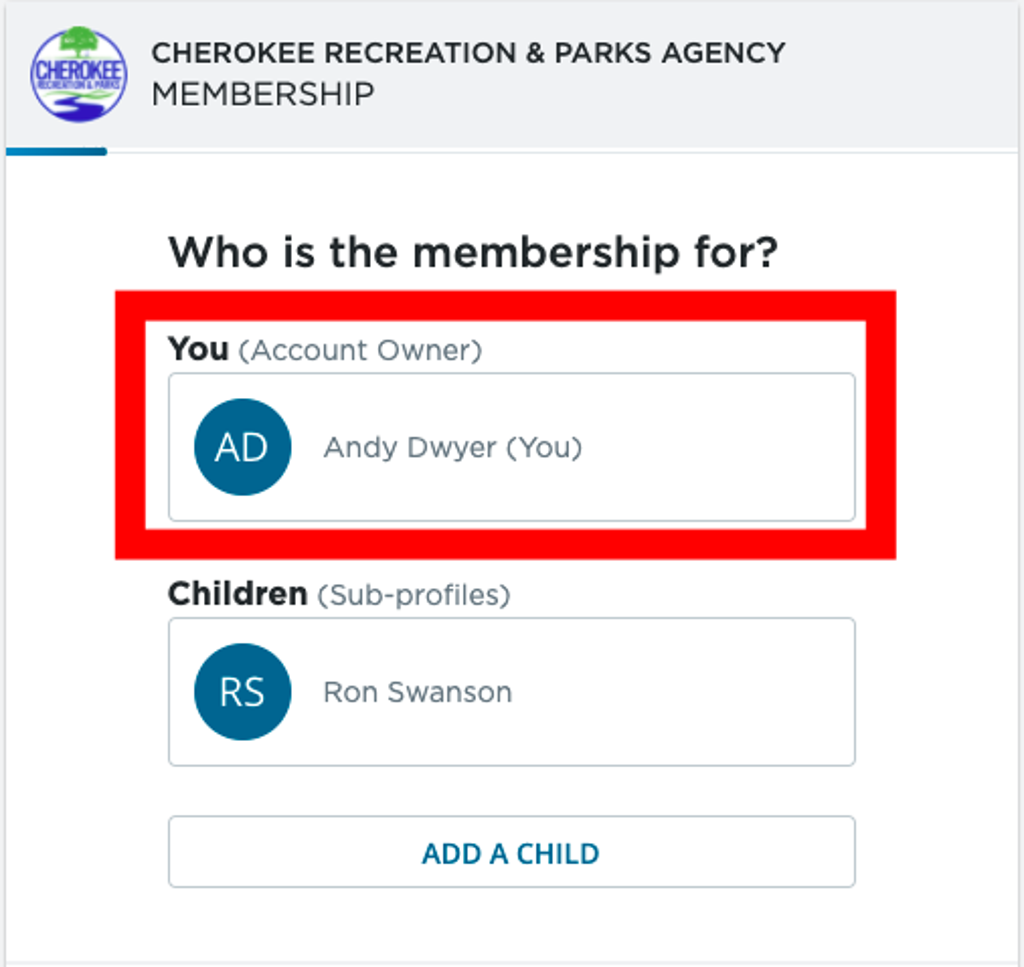
Task: Click the Ron Swanson name text
Action: click(418, 692)
